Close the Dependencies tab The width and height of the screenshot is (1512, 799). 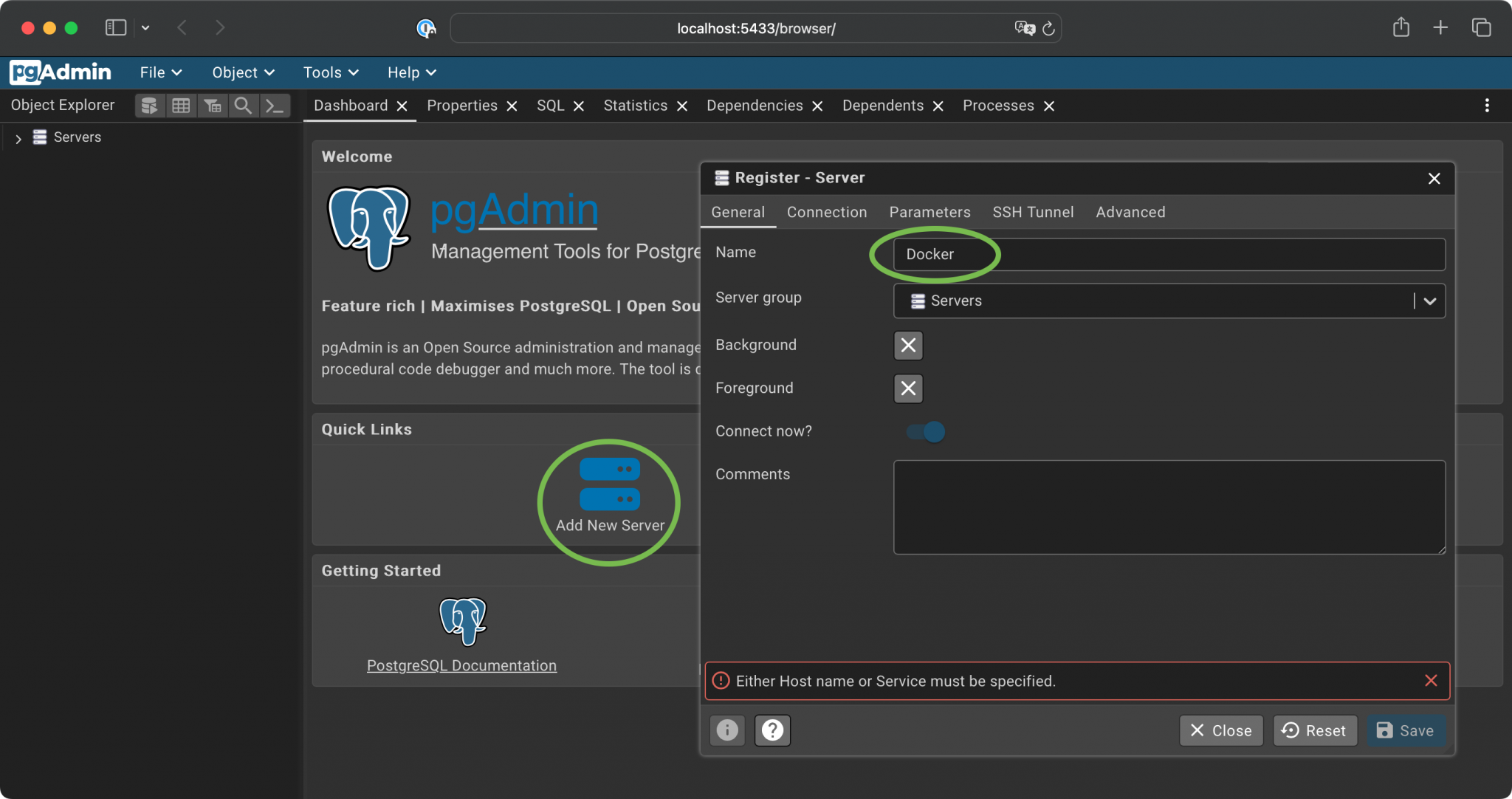coord(817,106)
